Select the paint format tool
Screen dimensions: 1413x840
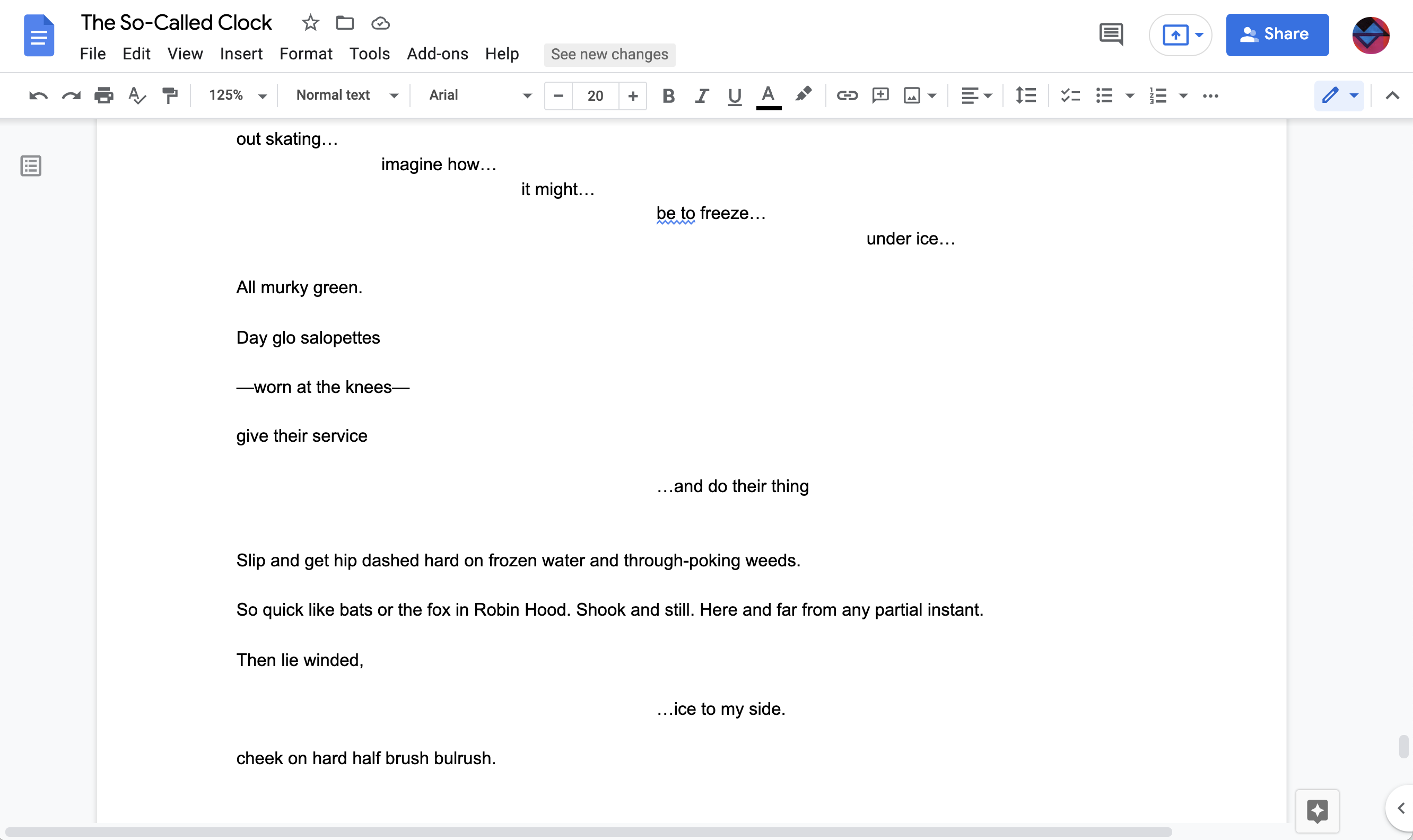170,95
